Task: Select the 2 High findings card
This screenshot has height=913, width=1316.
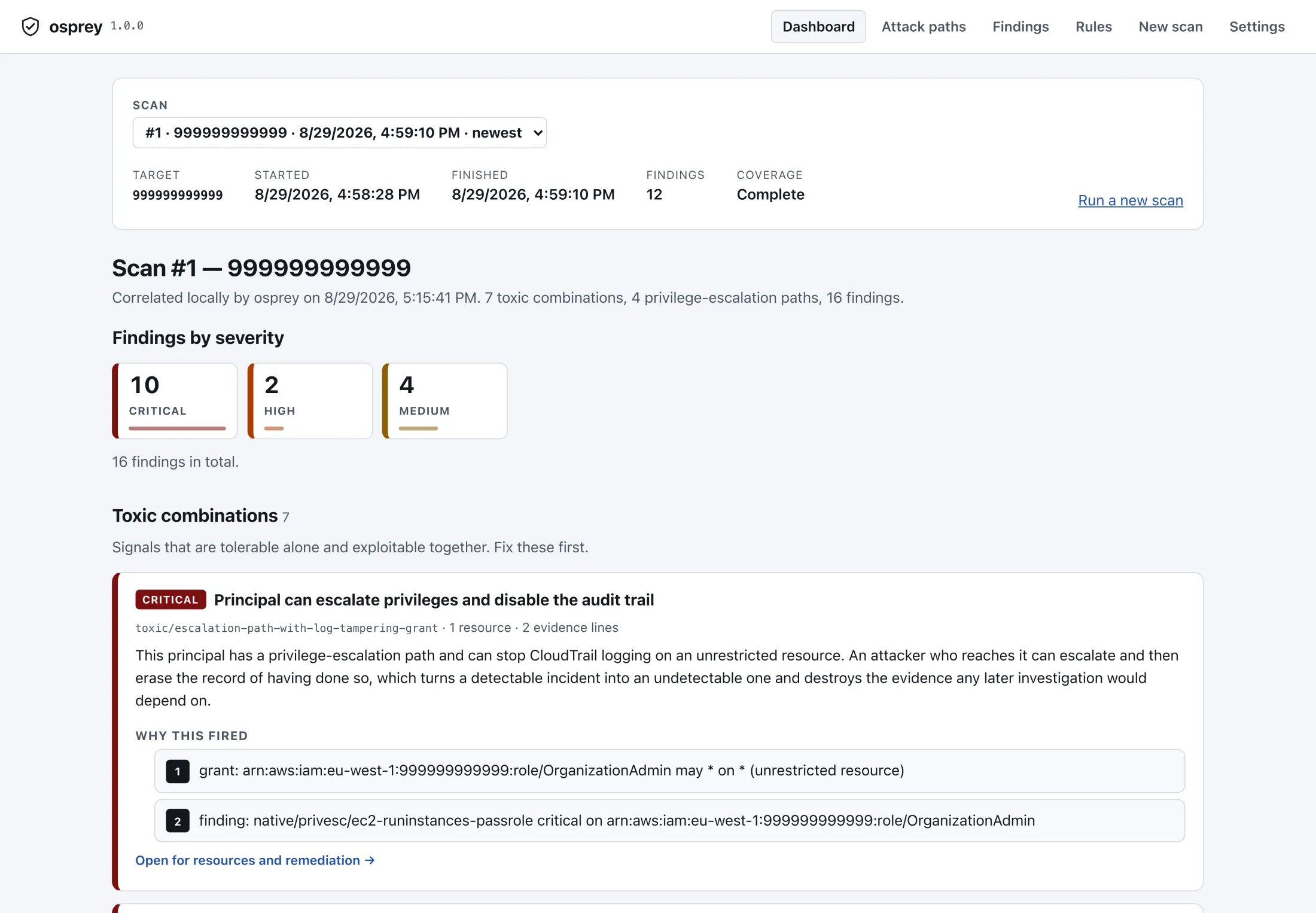Action: (x=310, y=401)
